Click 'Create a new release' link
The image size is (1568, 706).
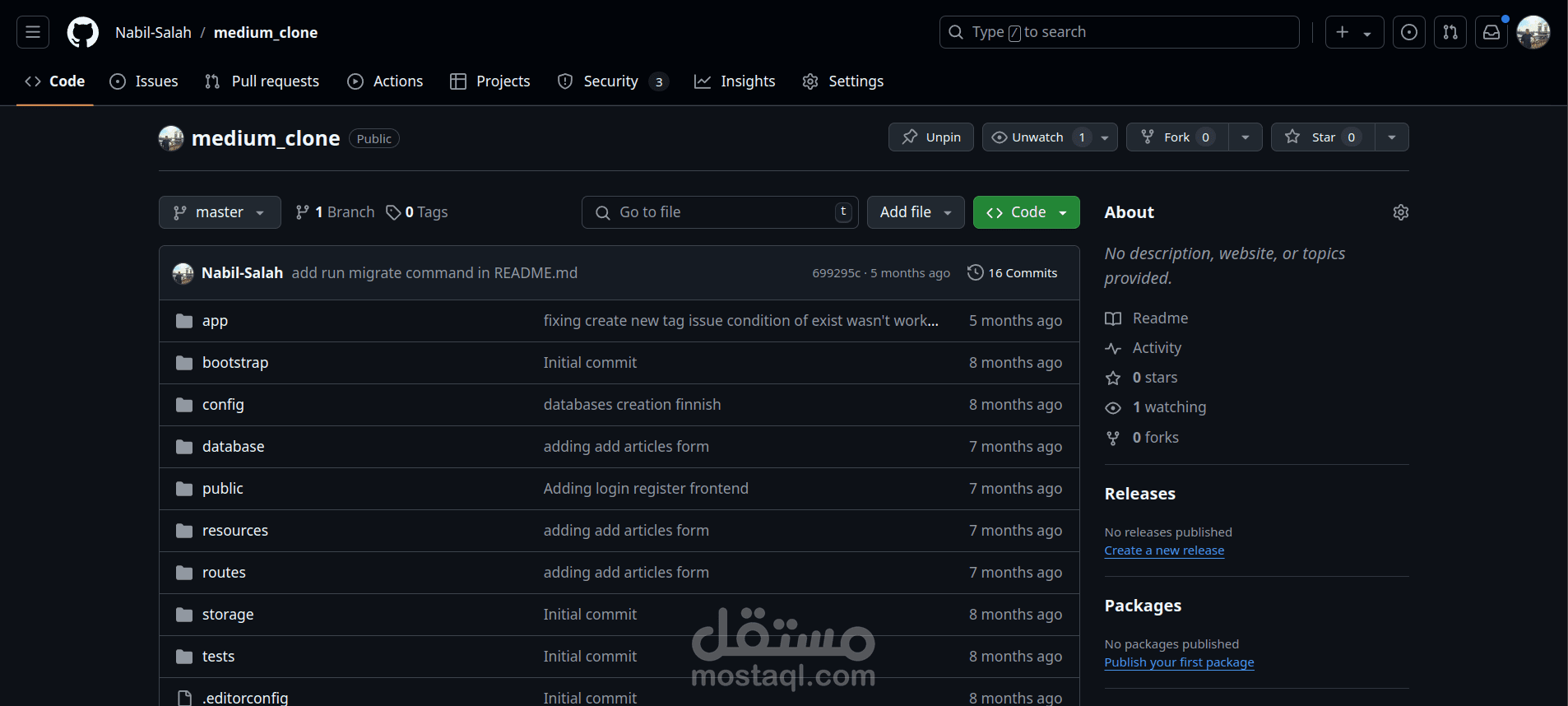tap(1164, 550)
